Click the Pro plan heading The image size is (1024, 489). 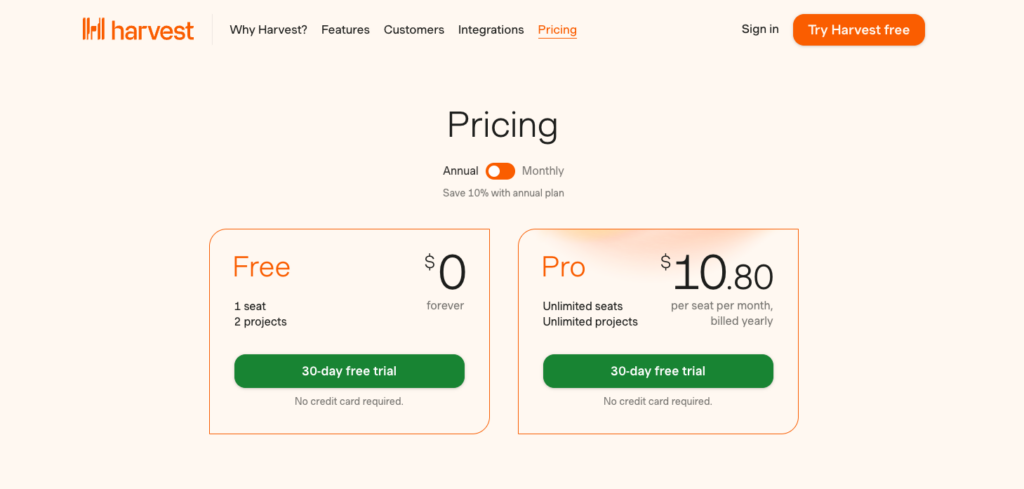pyautogui.click(x=563, y=267)
